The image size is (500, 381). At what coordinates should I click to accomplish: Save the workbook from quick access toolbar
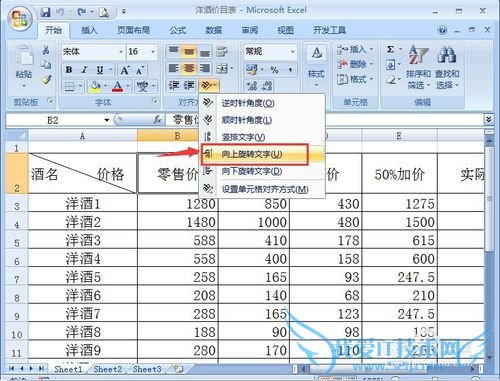45,12
